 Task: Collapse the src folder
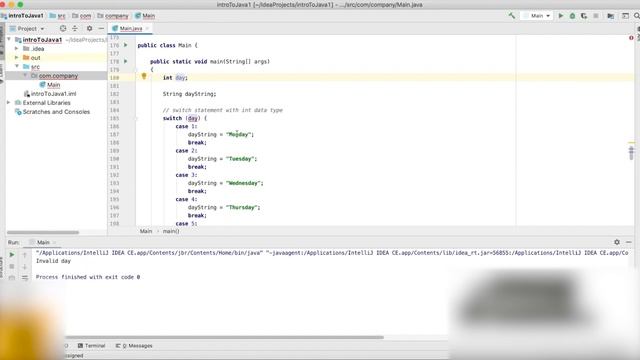[17, 67]
